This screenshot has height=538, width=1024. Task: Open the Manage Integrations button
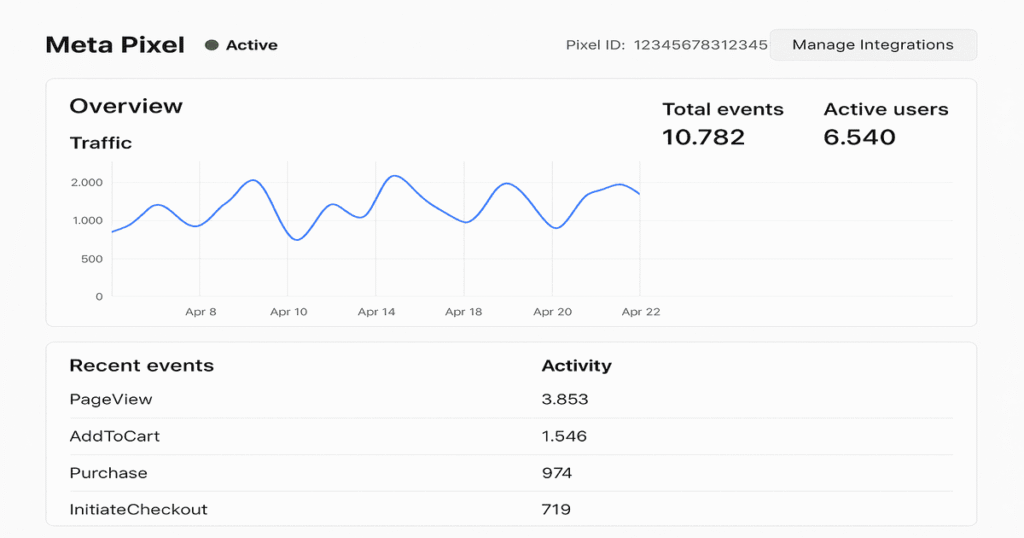click(x=873, y=45)
